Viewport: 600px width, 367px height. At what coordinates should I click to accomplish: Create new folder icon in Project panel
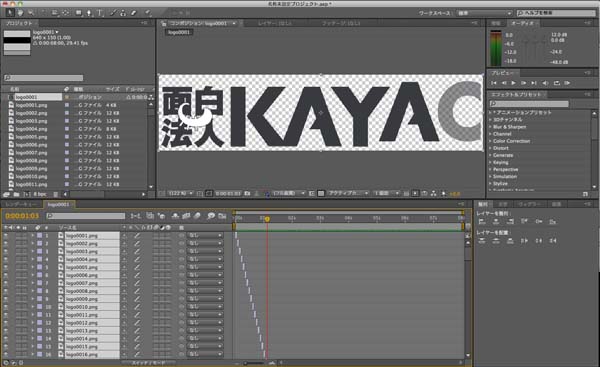coord(16,194)
